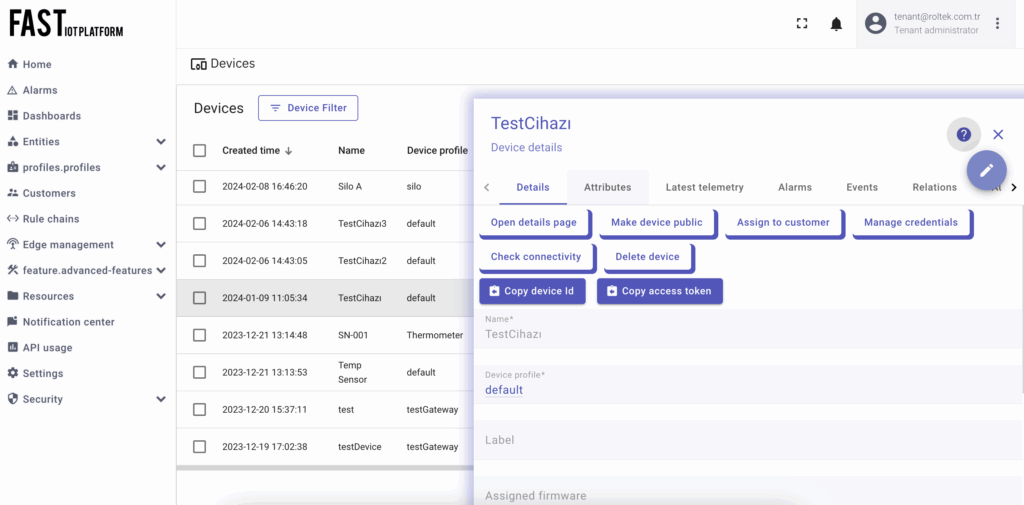Close the TestCihazı details panel
The height and width of the screenshot is (505, 1024).
pos(998,135)
